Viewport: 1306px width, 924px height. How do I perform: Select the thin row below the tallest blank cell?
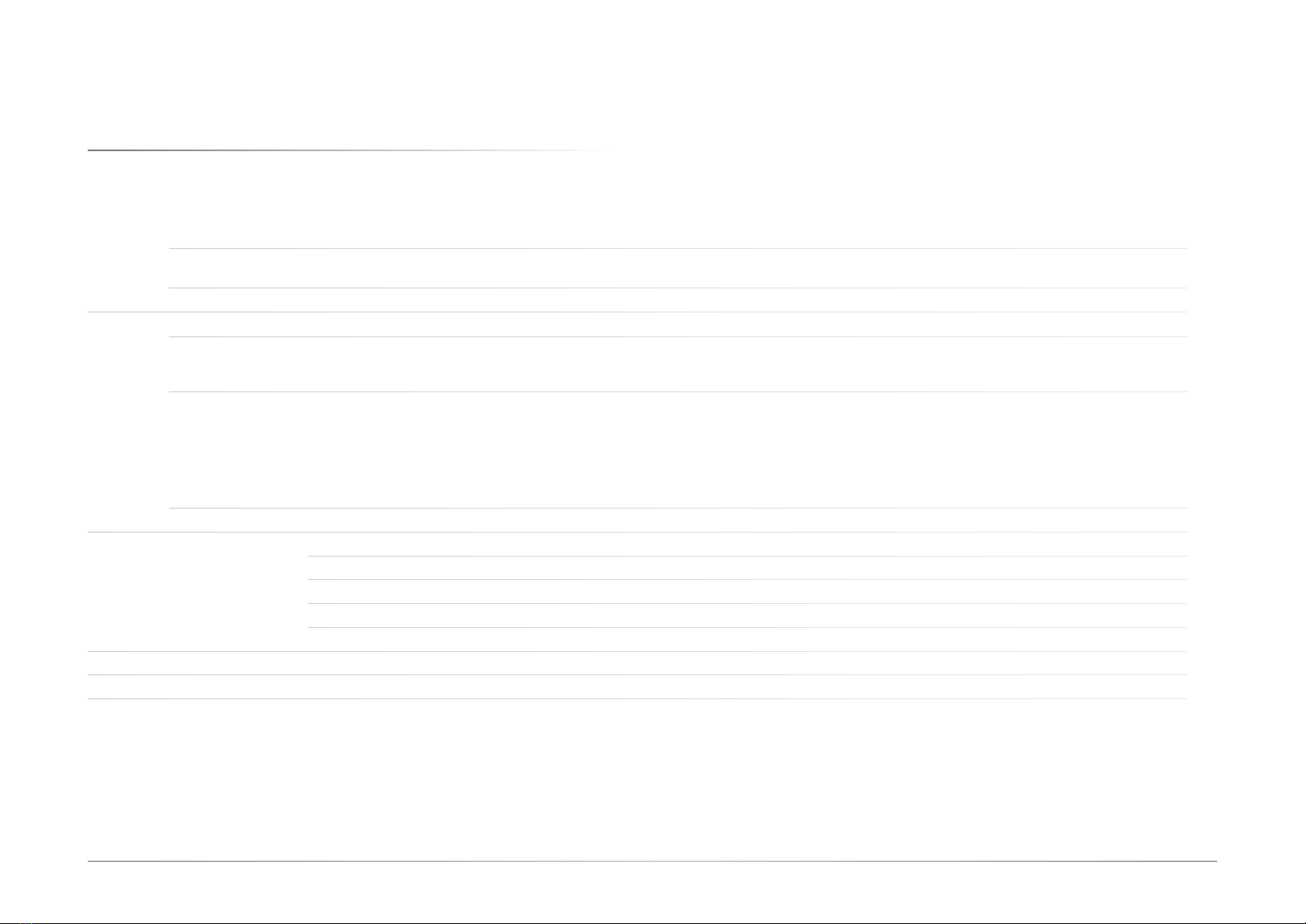[678, 520]
